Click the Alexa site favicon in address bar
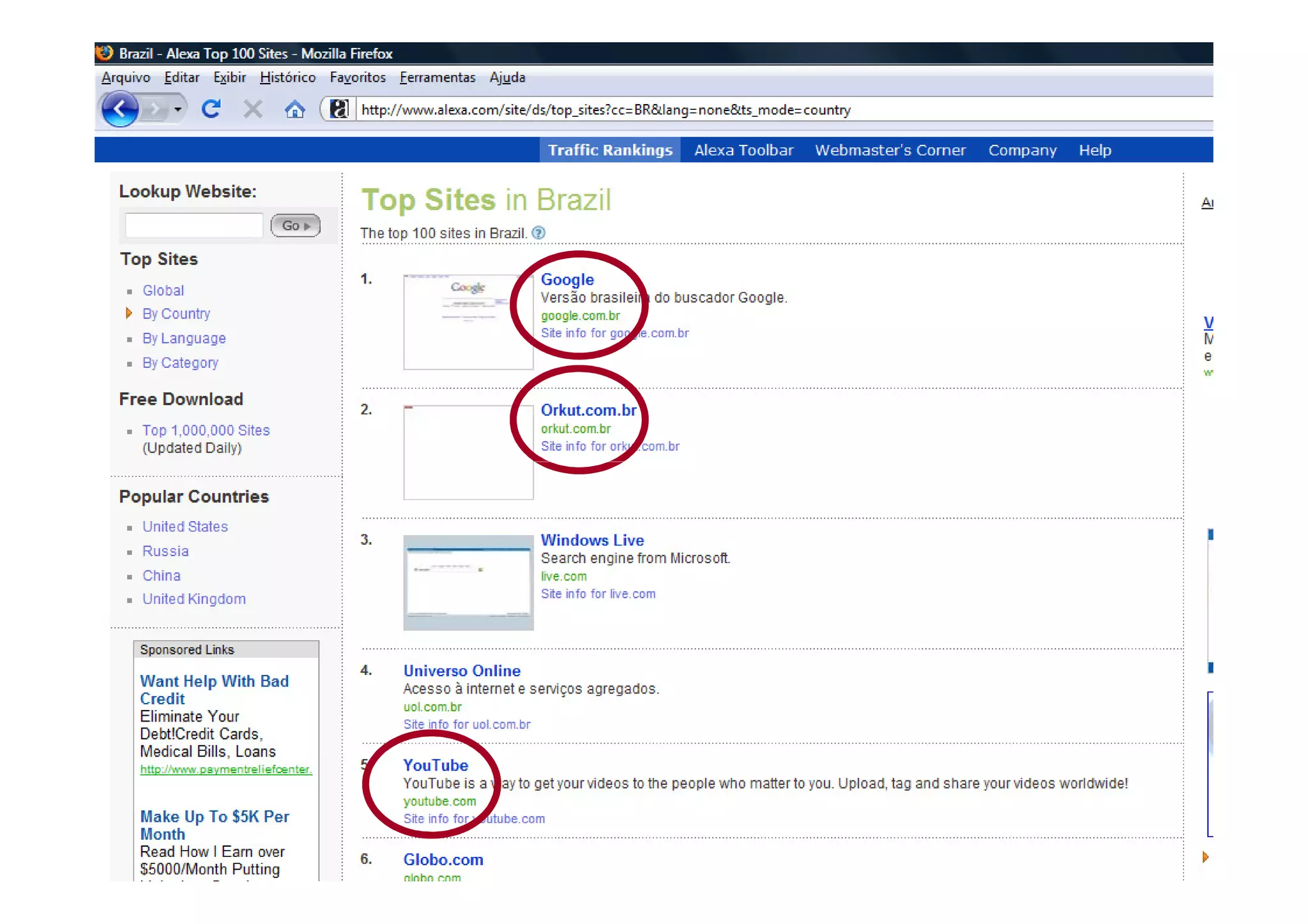1308x924 pixels. pos(338,110)
